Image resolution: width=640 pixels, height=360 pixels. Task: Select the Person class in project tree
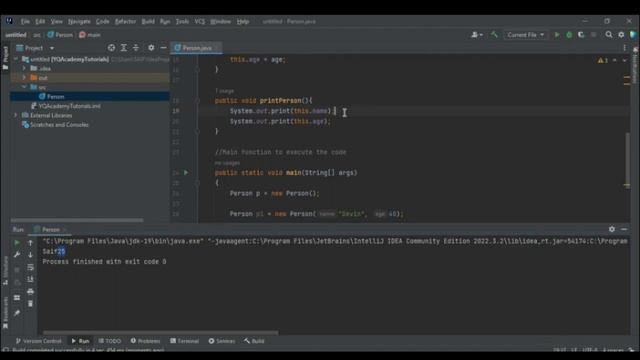(51, 97)
